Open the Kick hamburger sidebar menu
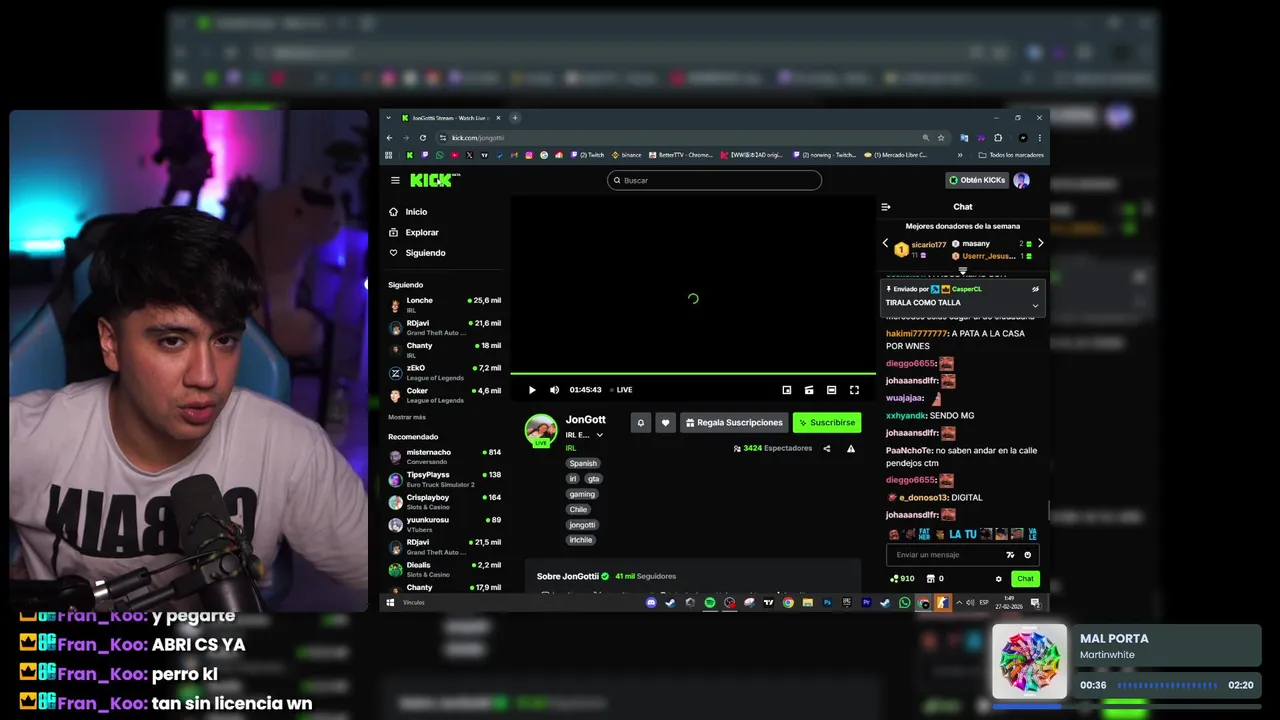Screen dimensions: 1280x720 [x=395, y=180]
